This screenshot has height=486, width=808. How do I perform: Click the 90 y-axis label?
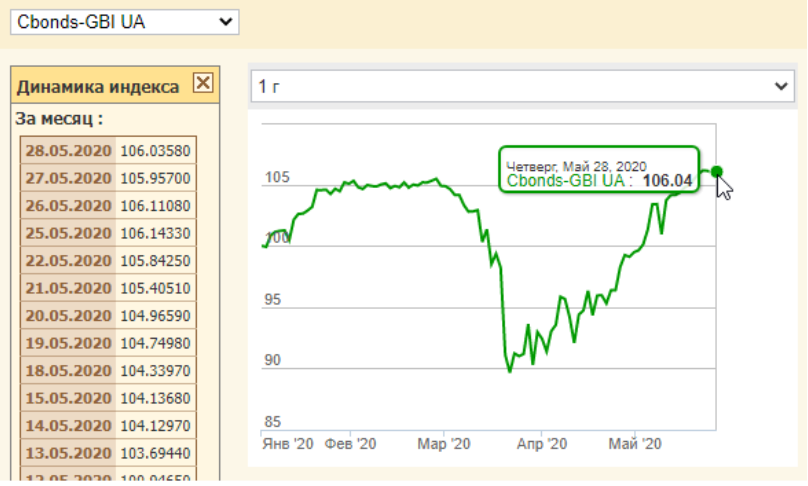coord(273,360)
